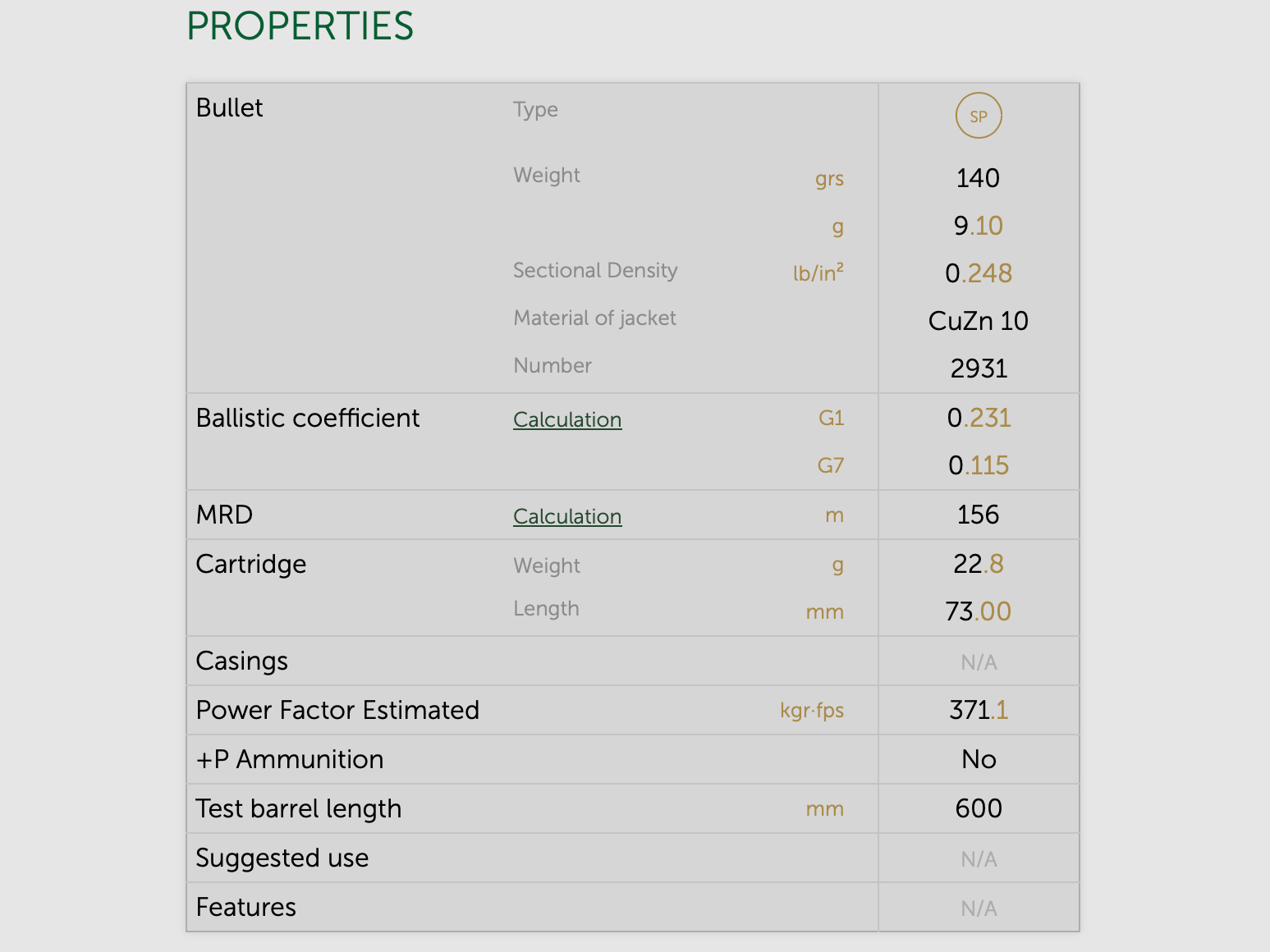Click the SP bullet type icon
This screenshot has width=1270, height=952.
978,117
